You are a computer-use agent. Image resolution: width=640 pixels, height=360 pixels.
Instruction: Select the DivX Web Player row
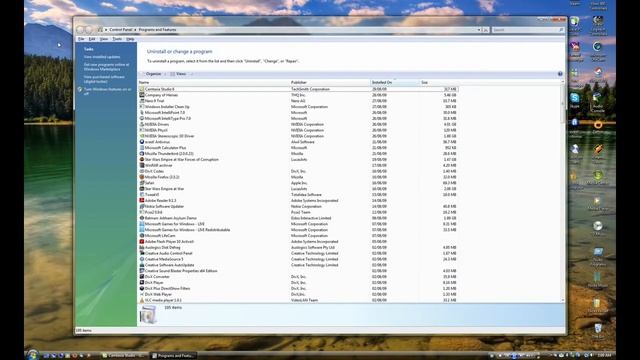tap(298, 294)
